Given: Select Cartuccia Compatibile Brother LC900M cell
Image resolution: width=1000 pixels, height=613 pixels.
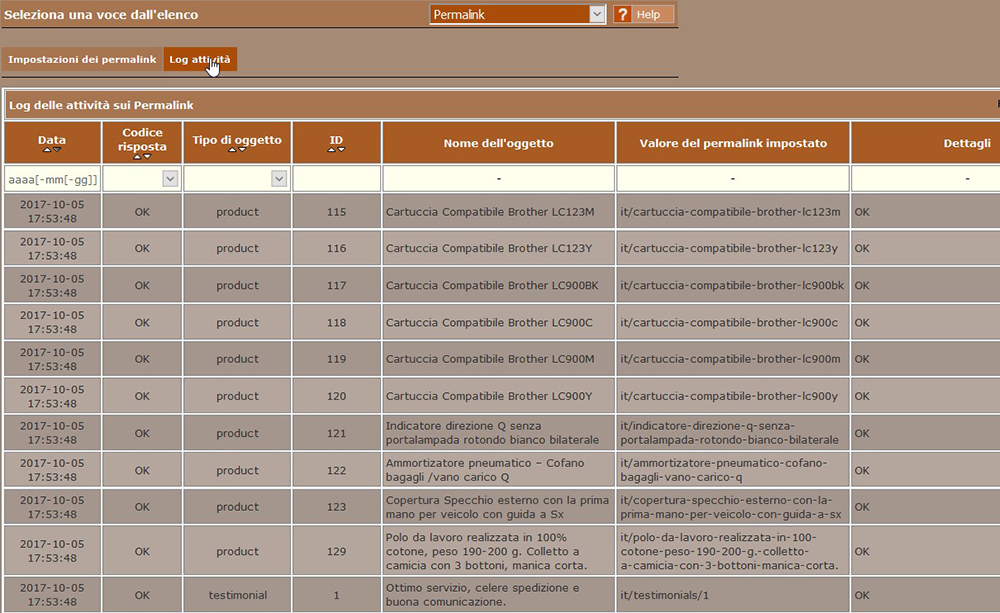Looking at the screenshot, I should pyautogui.click(x=499, y=358).
